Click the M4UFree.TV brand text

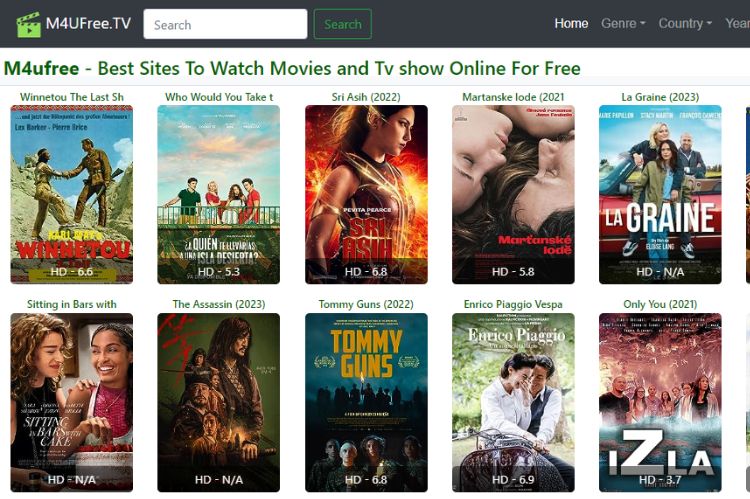(88, 23)
